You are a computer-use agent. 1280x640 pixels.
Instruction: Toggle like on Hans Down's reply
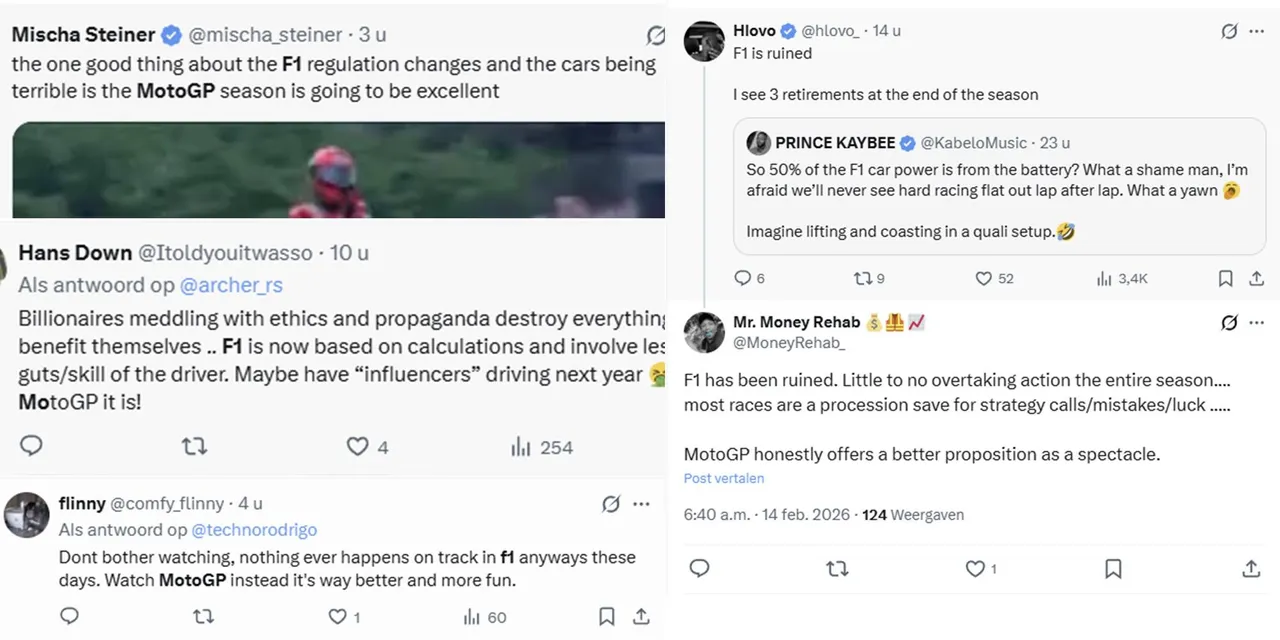point(356,447)
